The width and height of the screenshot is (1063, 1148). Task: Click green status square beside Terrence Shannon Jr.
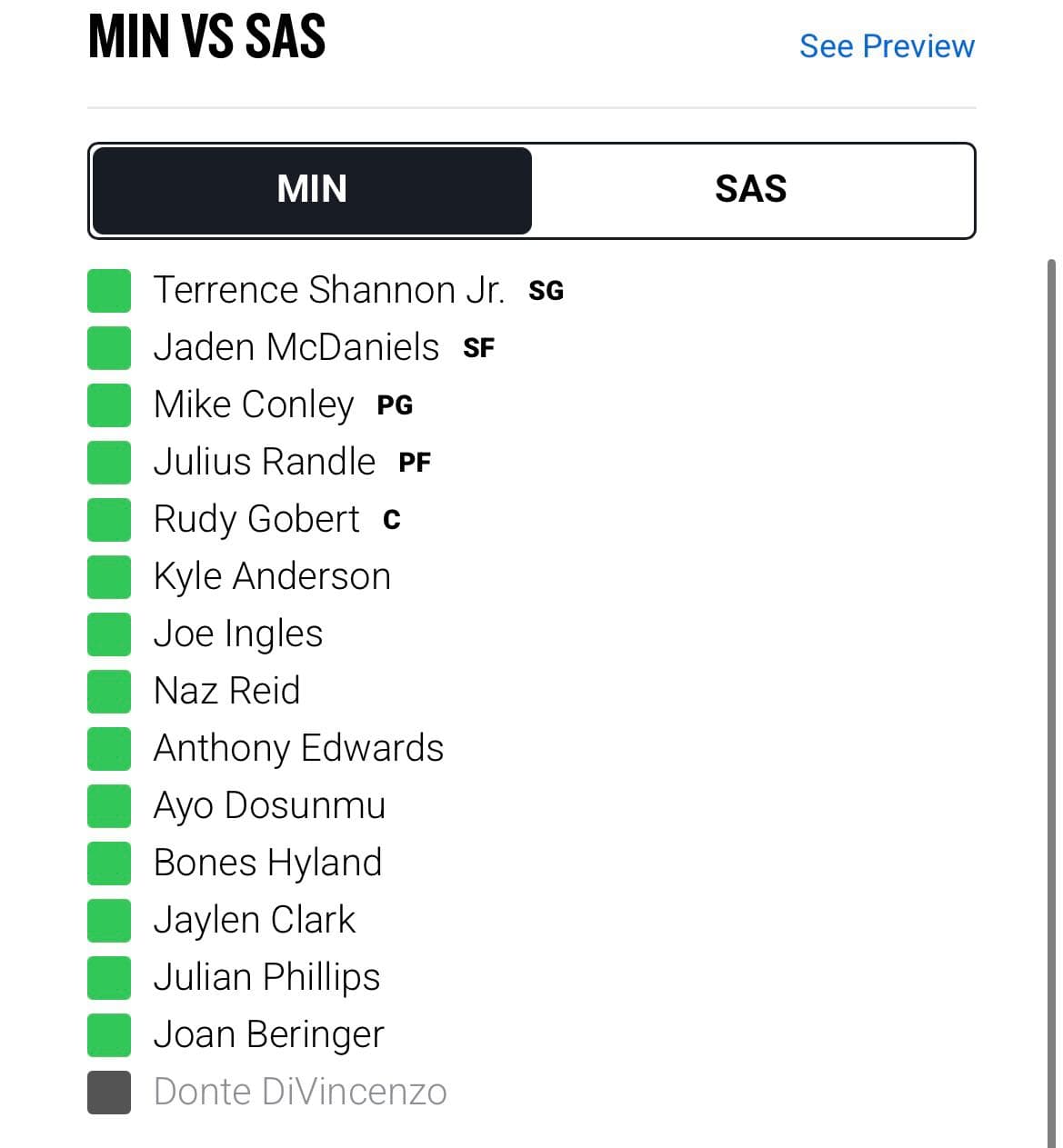tap(109, 290)
